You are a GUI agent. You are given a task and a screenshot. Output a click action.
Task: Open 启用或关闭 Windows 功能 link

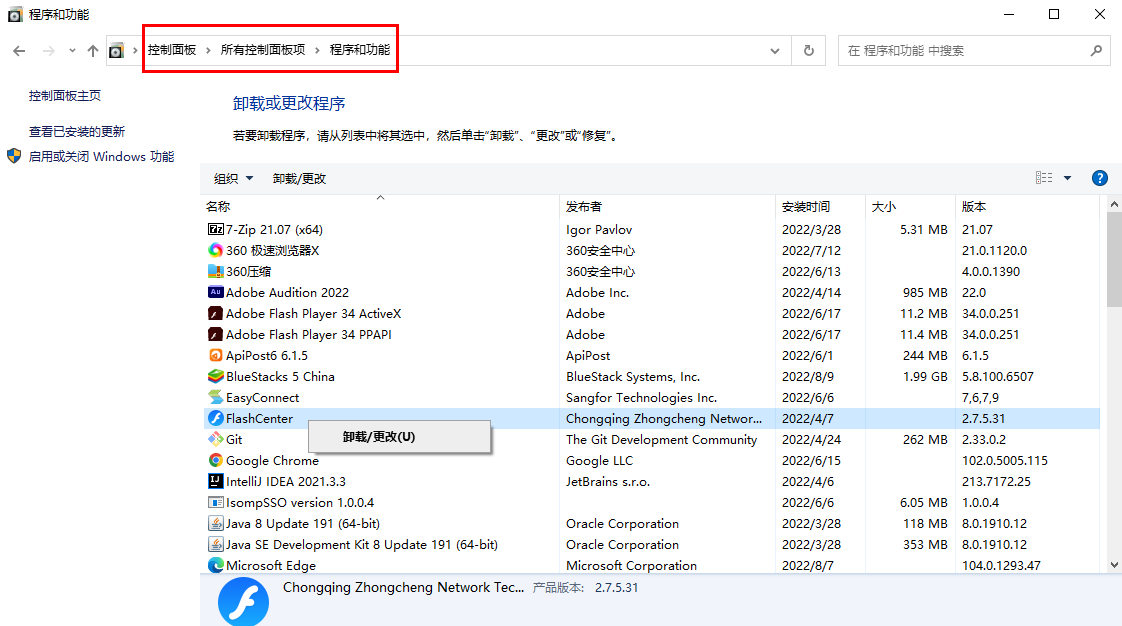tap(102, 157)
